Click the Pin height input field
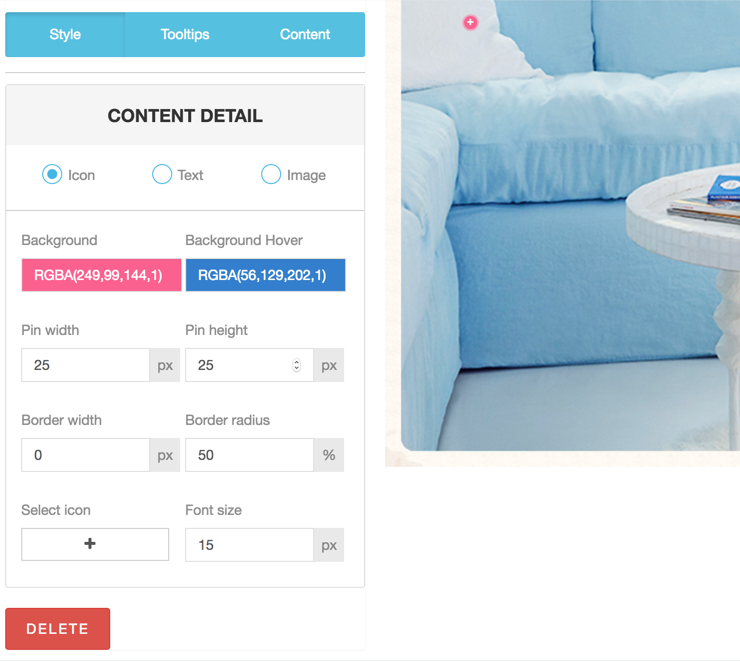The width and height of the screenshot is (740, 662). 249,365
